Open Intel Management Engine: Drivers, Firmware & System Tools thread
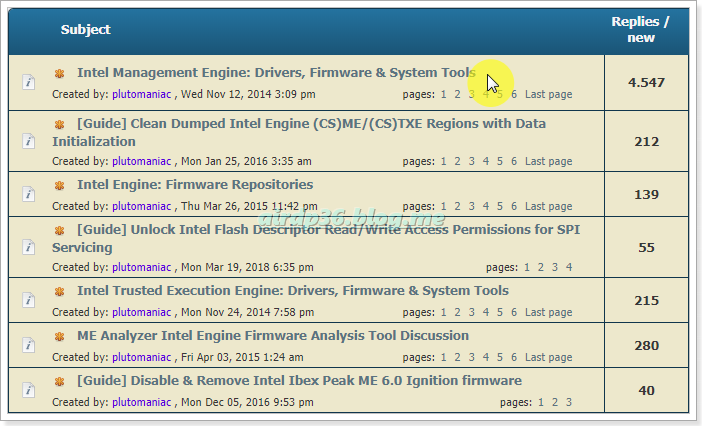702x426 pixels. point(276,72)
